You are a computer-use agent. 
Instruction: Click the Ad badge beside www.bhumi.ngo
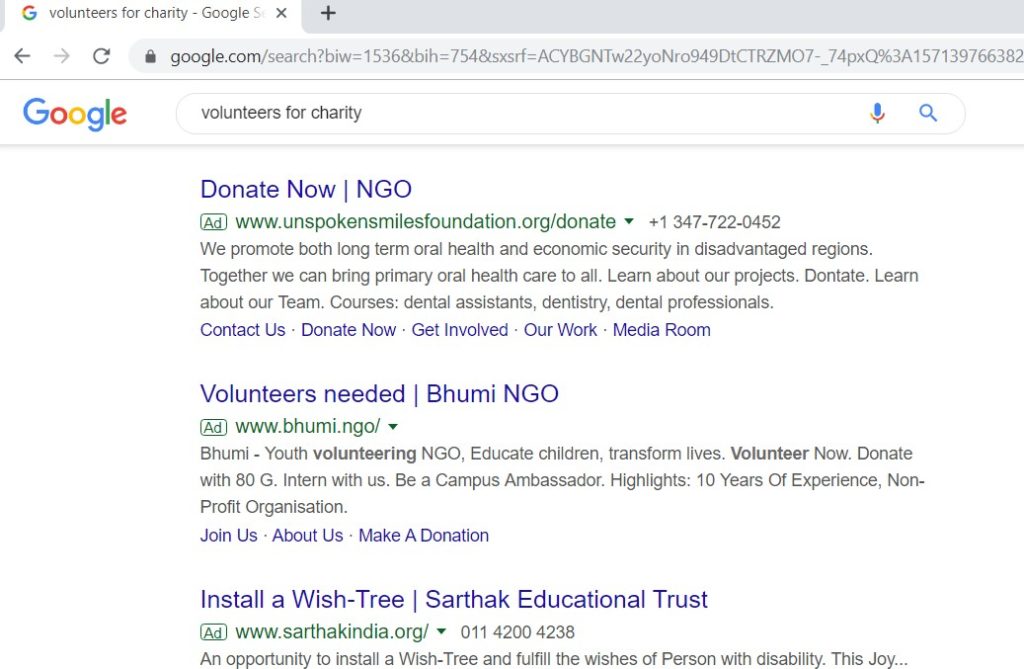pos(213,427)
